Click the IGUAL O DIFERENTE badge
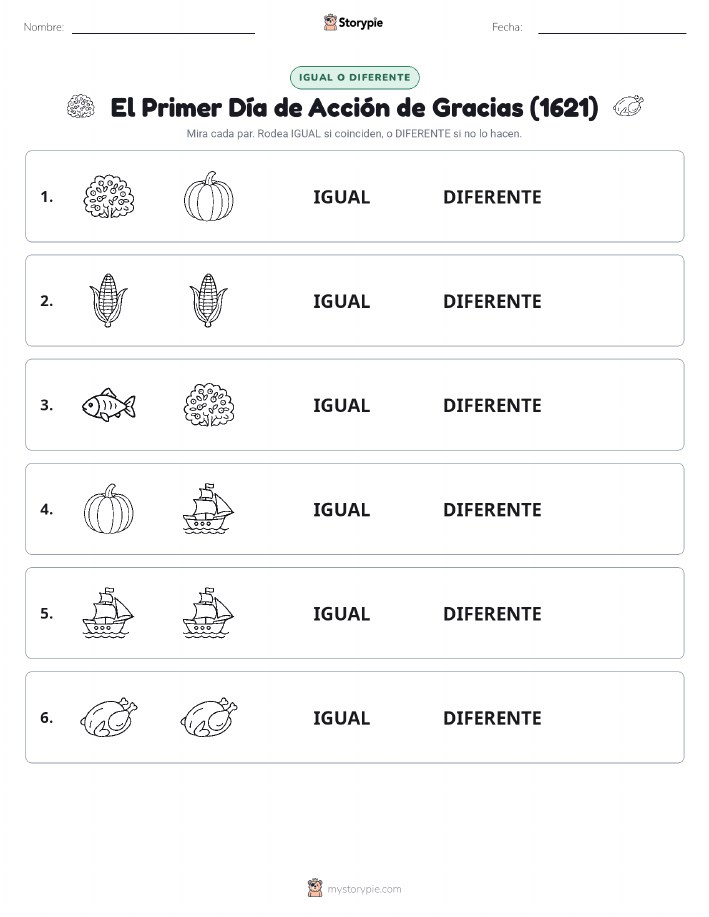Image resolution: width=709 pixels, height=917 pixels. point(354,77)
